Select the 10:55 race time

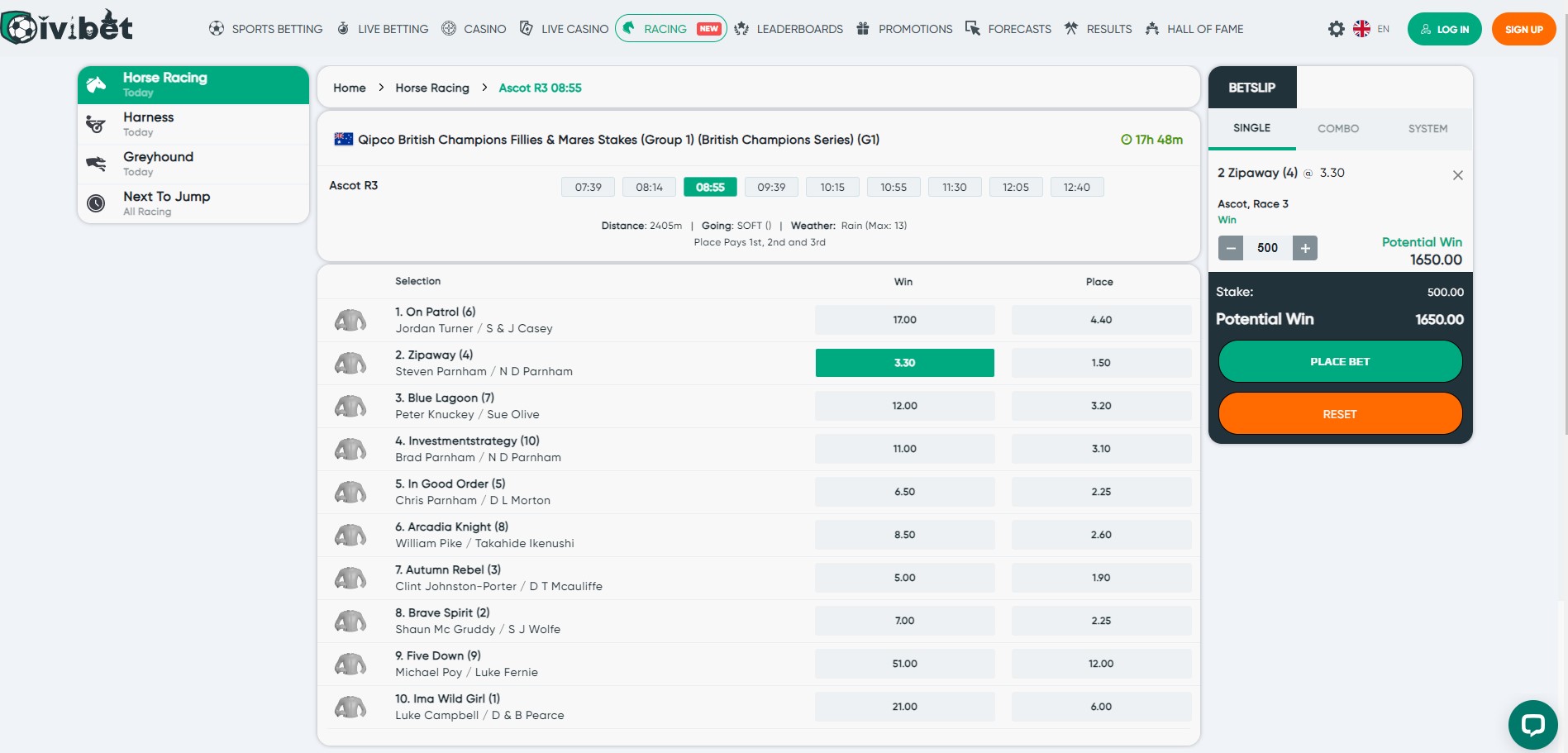[x=894, y=187]
